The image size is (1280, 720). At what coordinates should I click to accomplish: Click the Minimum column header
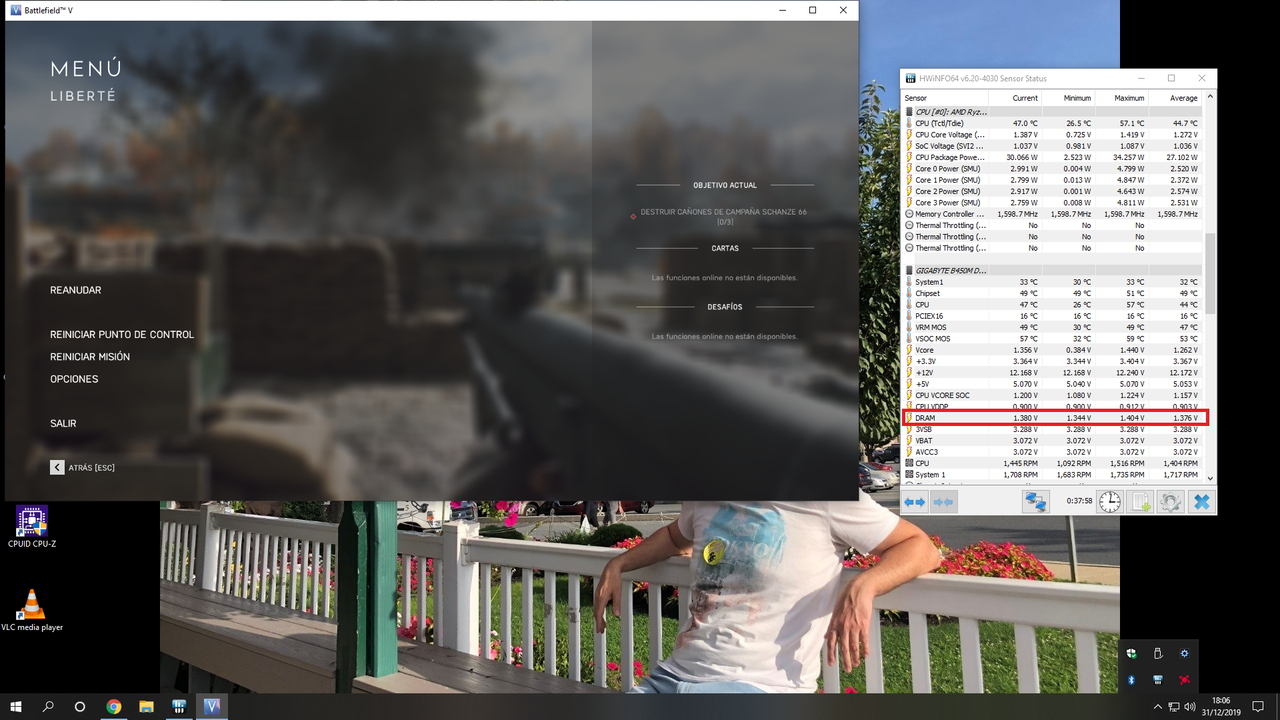(x=1068, y=98)
